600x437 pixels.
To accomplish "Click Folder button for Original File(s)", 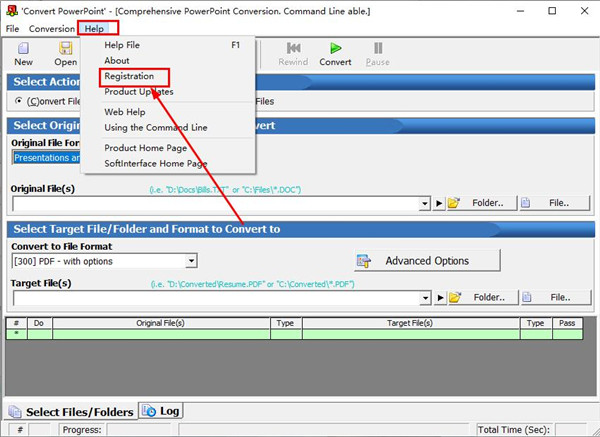I will pos(482,203).
